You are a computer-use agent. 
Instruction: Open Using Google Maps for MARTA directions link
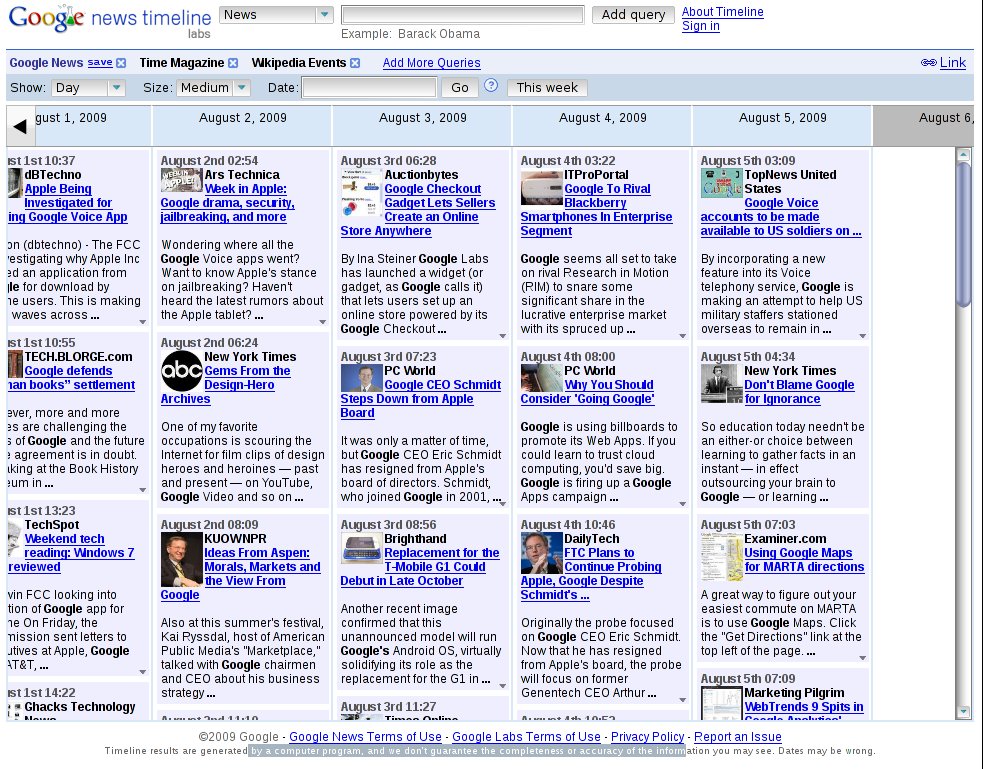(804, 560)
